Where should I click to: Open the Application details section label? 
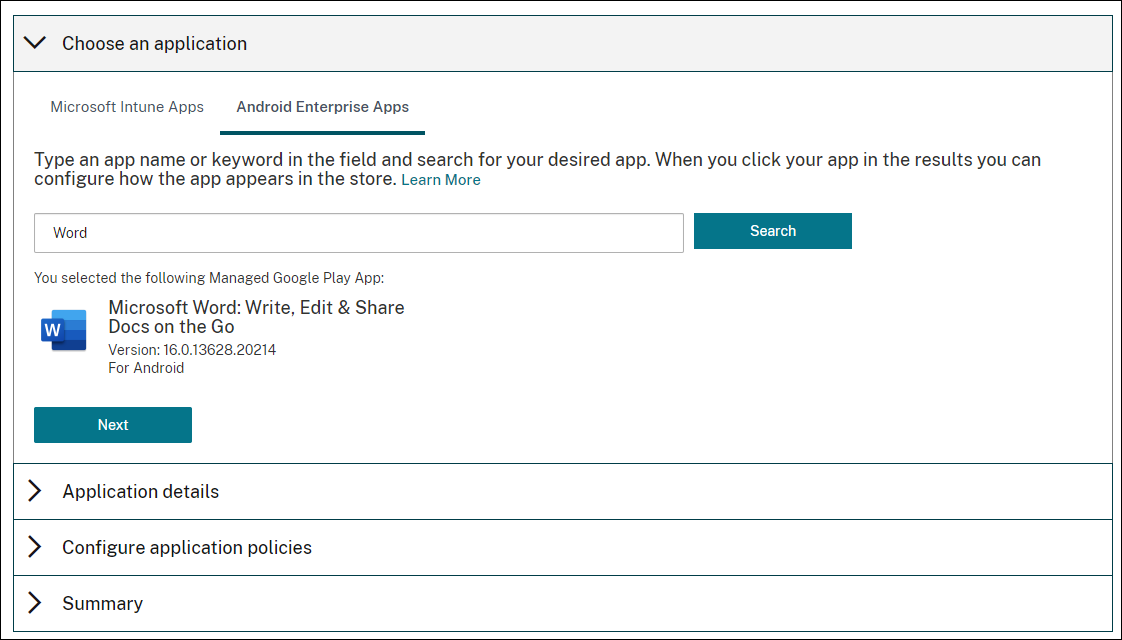click(x=140, y=492)
